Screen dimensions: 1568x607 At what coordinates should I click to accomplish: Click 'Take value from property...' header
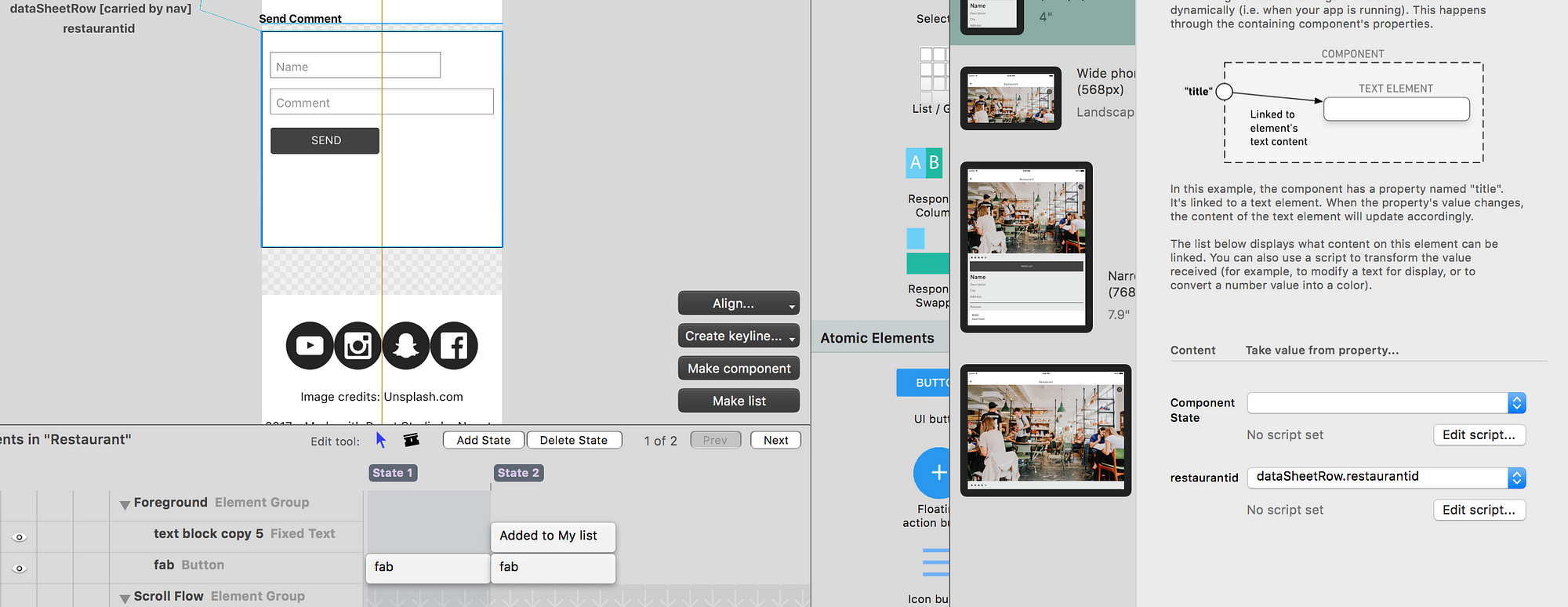1322,351
